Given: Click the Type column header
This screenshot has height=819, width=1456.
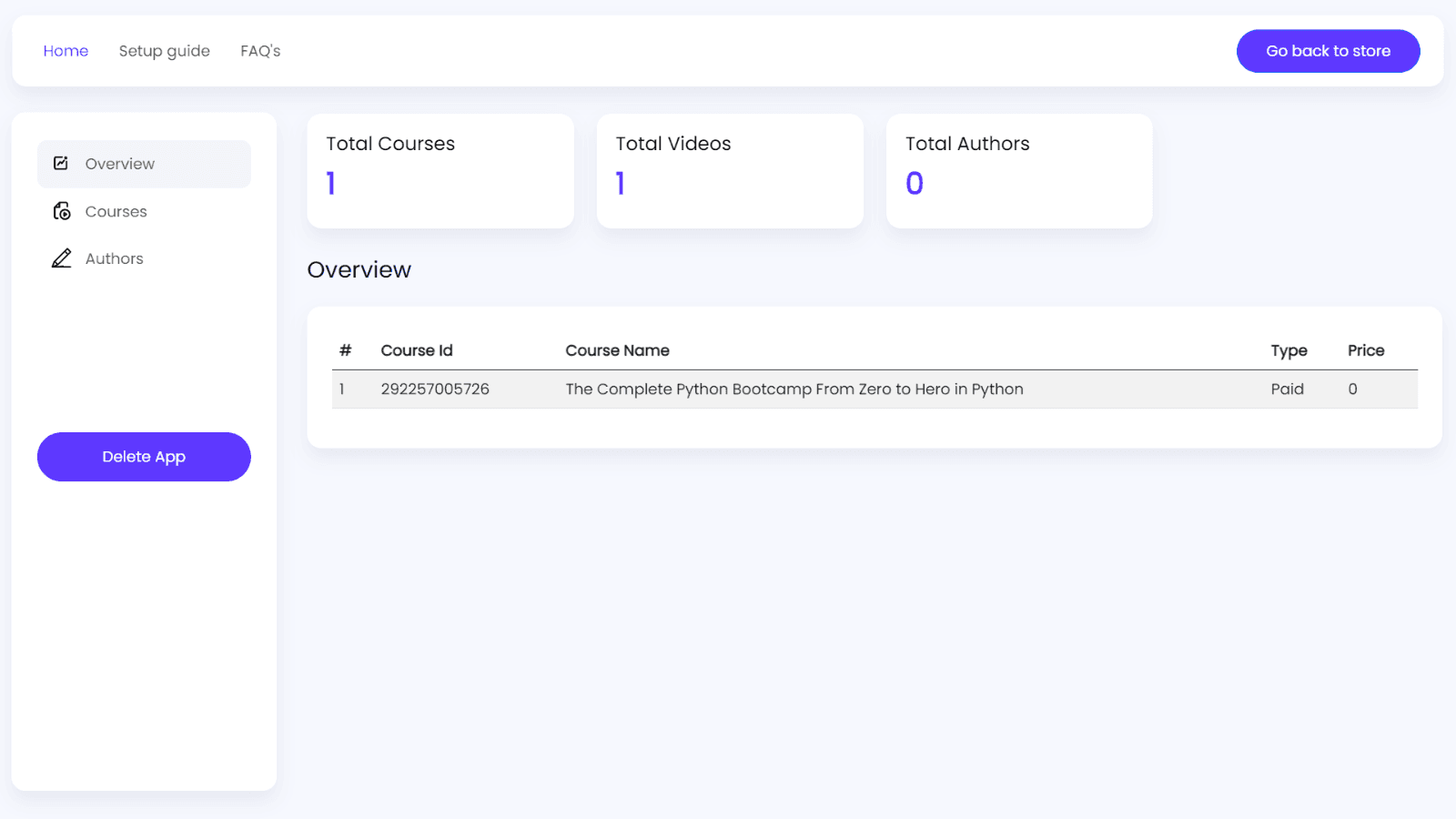Looking at the screenshot, I should 1289,350.
